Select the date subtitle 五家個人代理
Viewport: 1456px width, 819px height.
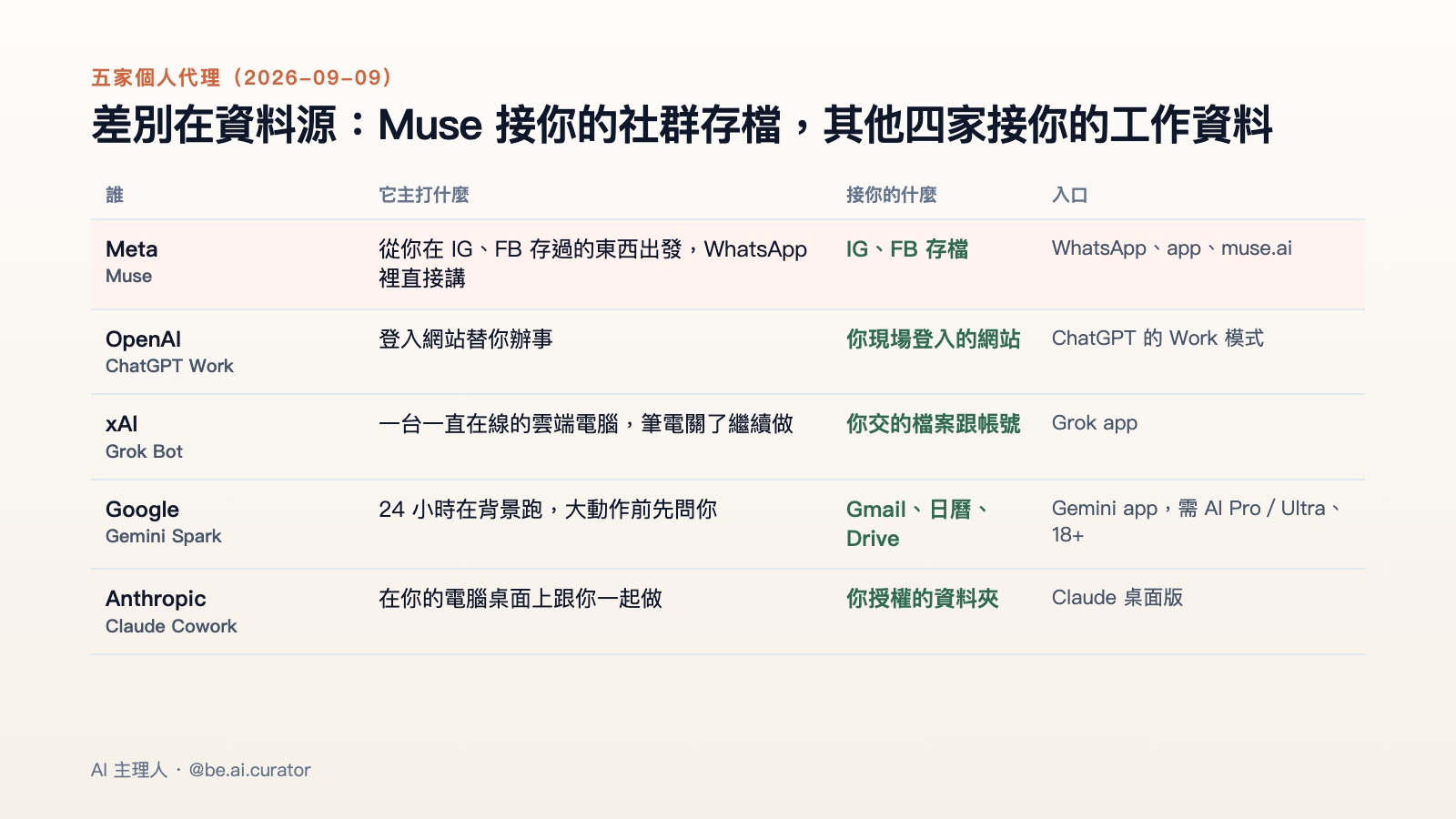[242, 77]
